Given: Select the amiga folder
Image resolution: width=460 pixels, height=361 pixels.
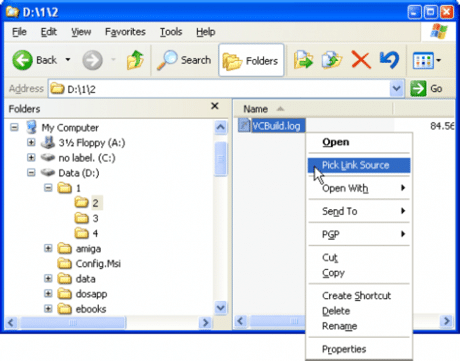Looking at the screenshot, I should coord(88,249).
